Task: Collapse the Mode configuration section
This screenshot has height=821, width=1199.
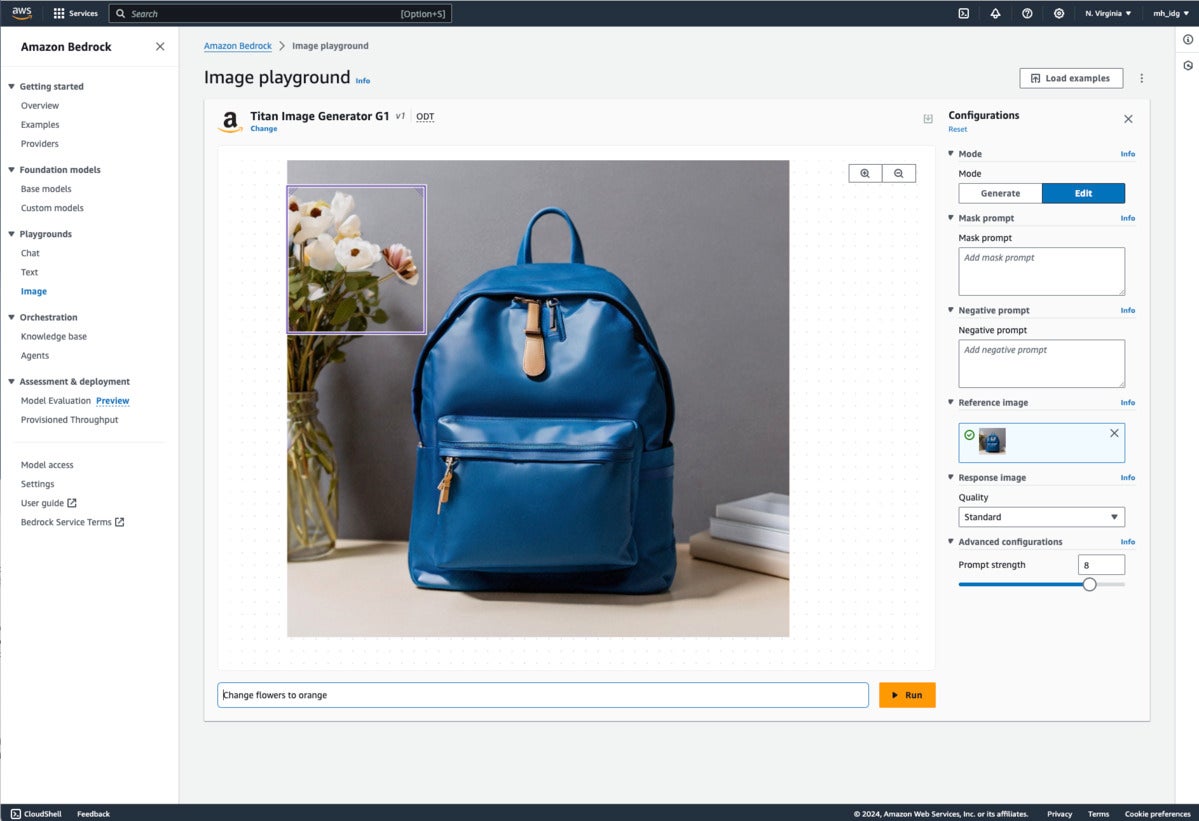Action: (950, 154)
